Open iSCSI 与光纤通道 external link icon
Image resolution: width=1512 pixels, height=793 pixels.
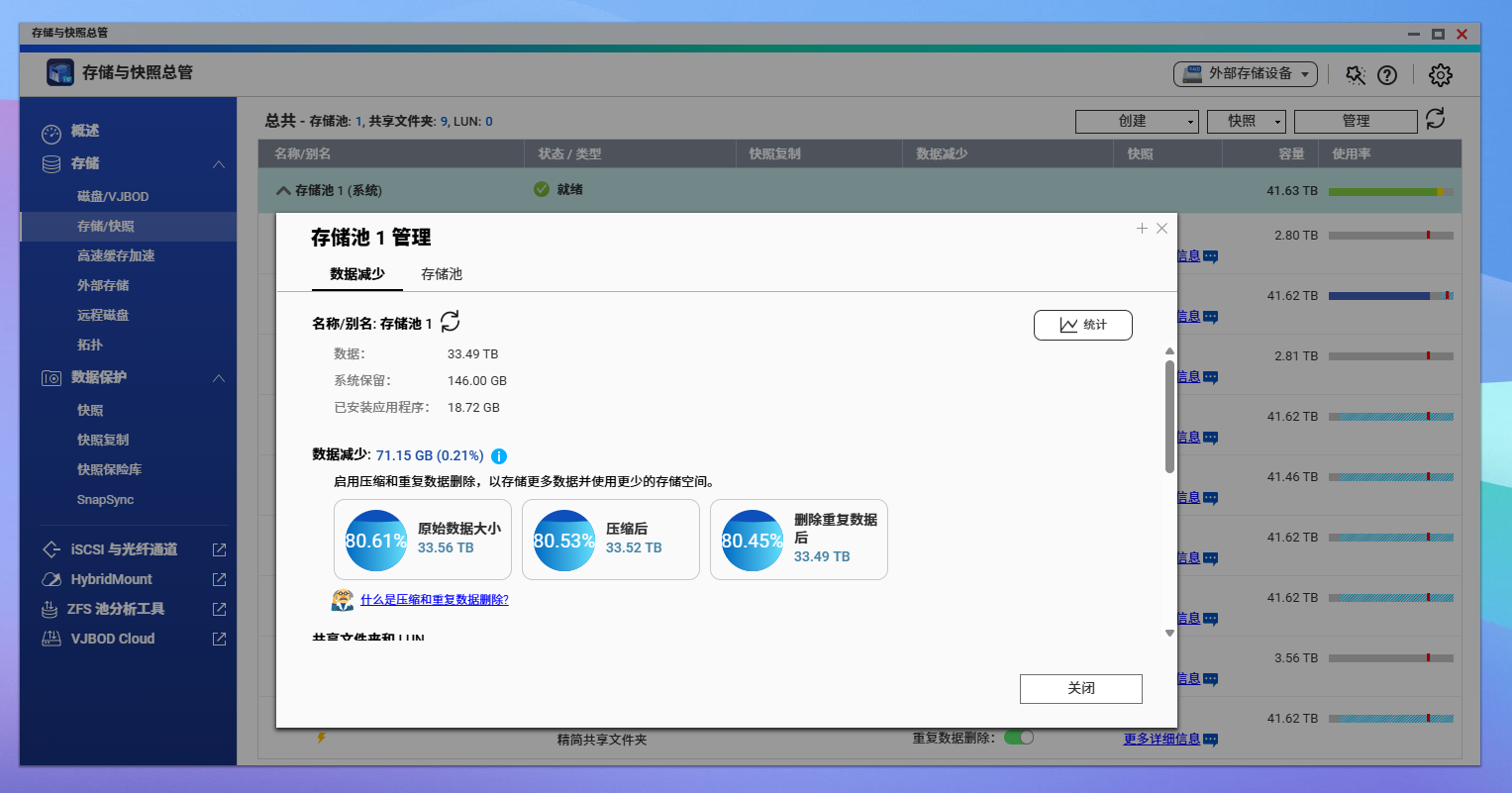click(219, 549)
